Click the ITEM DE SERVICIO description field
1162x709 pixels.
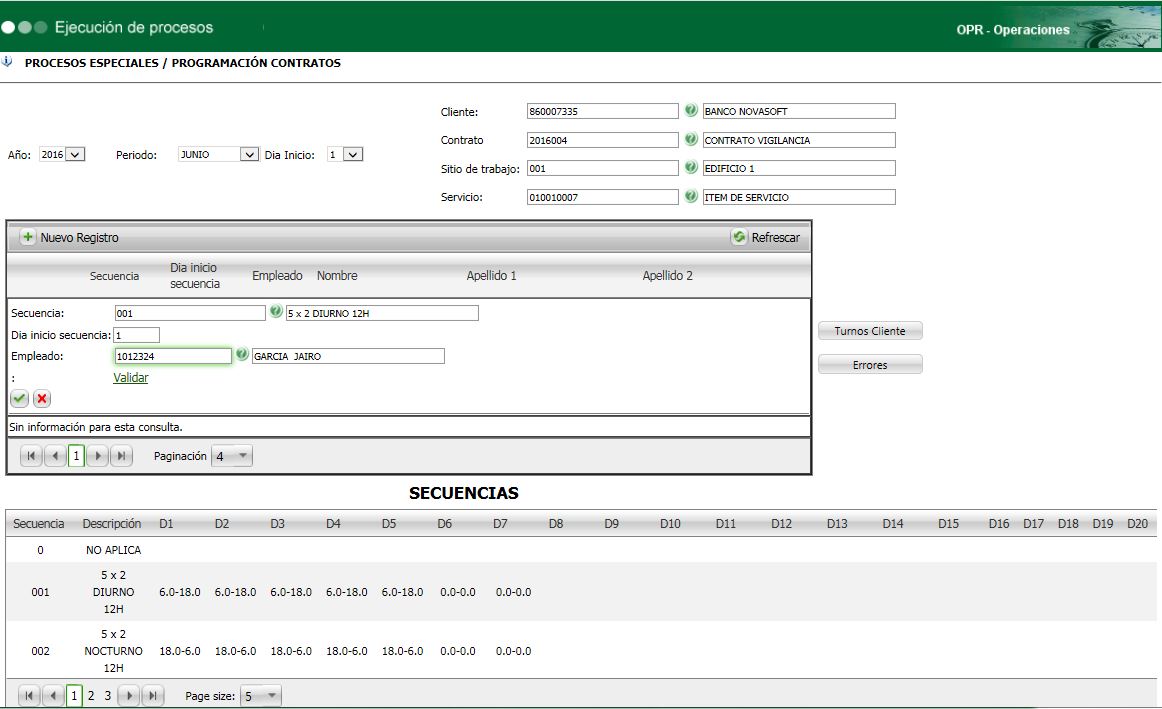(799, 197)
